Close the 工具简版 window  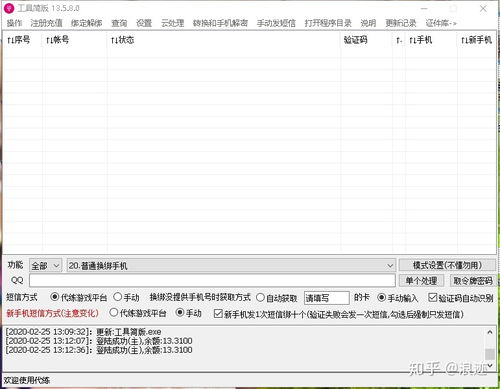[483, 8]
